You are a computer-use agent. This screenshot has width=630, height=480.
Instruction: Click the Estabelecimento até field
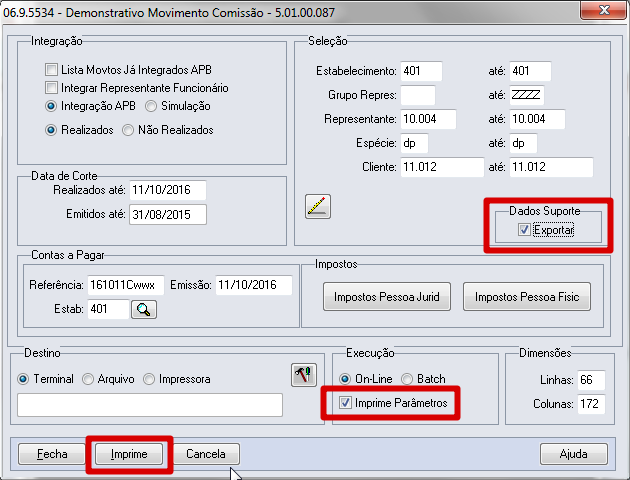(x=530, y=71)
